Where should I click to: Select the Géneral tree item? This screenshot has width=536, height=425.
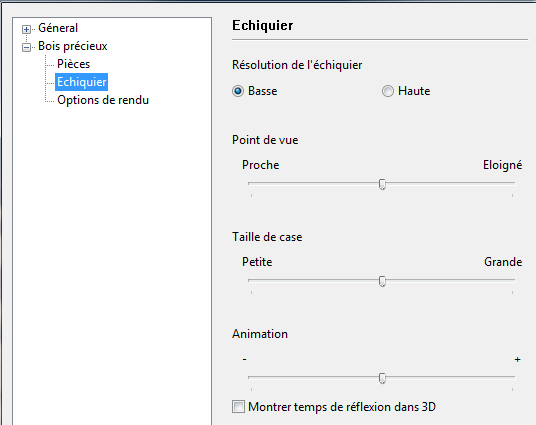[58, 28]
